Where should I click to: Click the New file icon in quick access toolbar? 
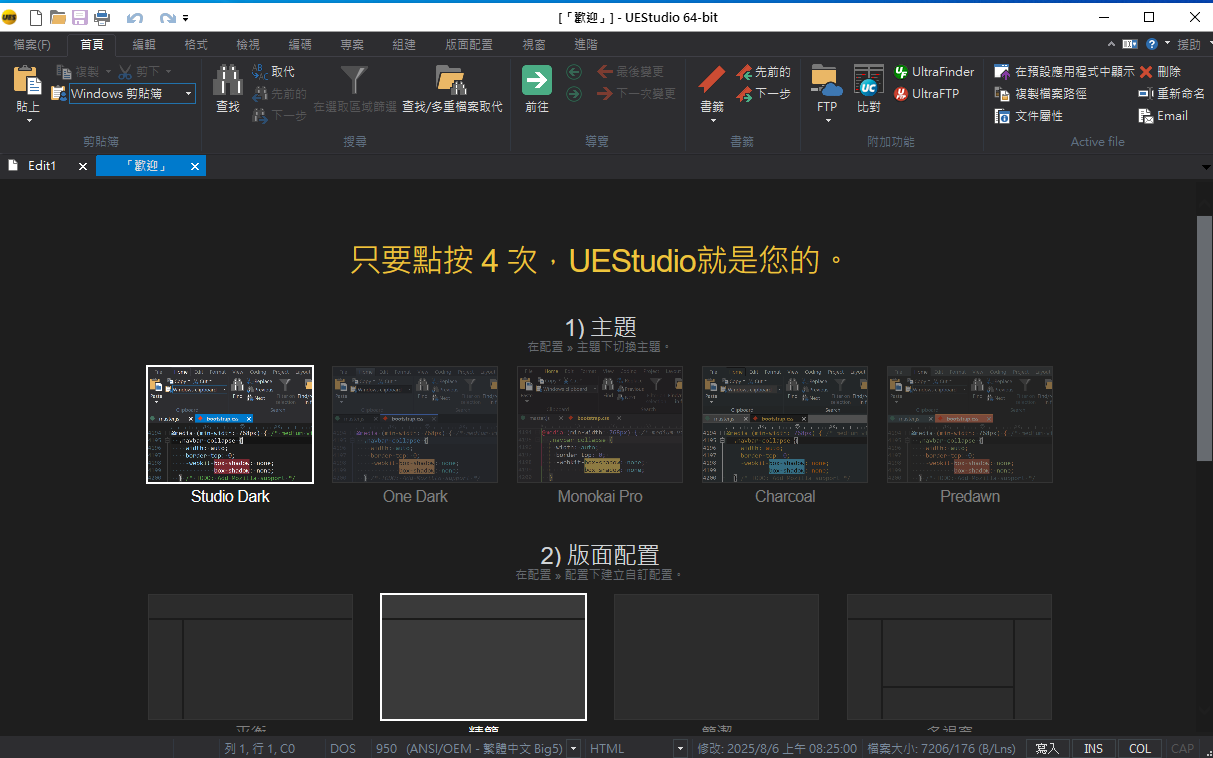[36, 17]
